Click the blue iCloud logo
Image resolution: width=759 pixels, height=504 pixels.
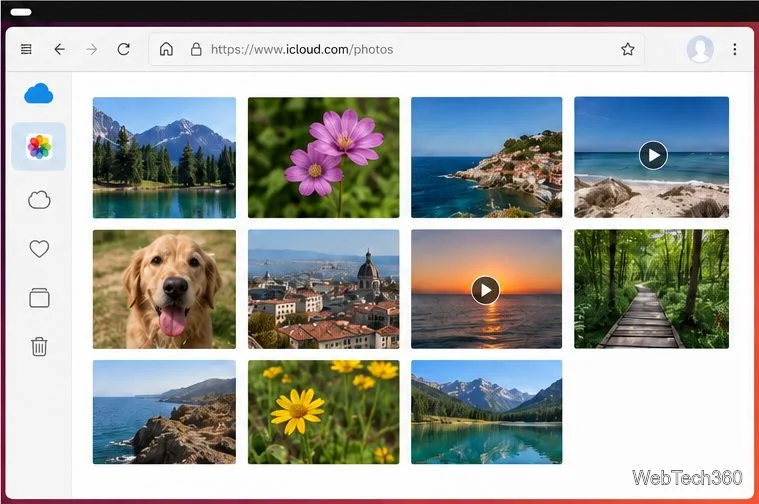click(39, 93)
